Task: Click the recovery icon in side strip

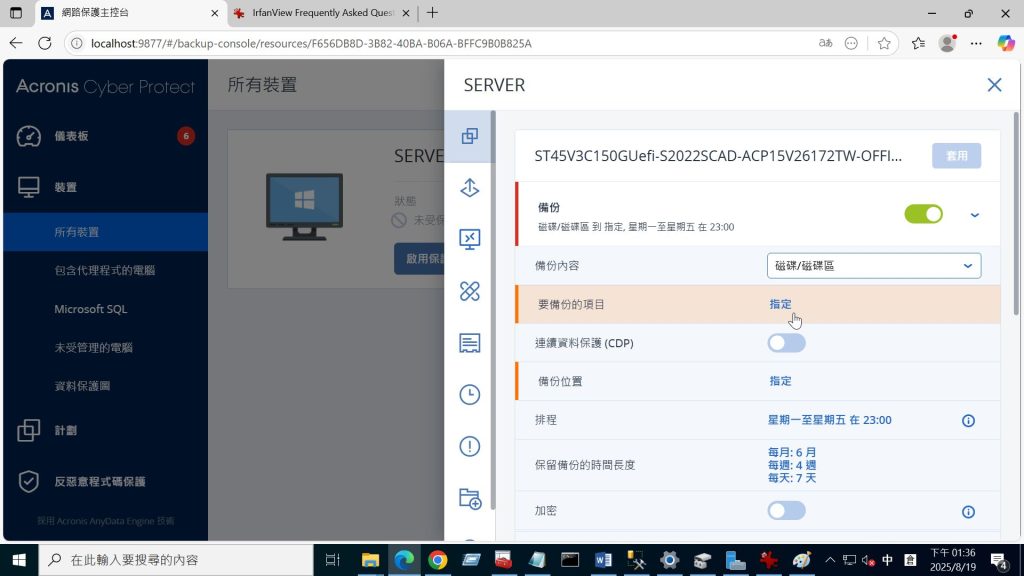Action: [469, 188]
